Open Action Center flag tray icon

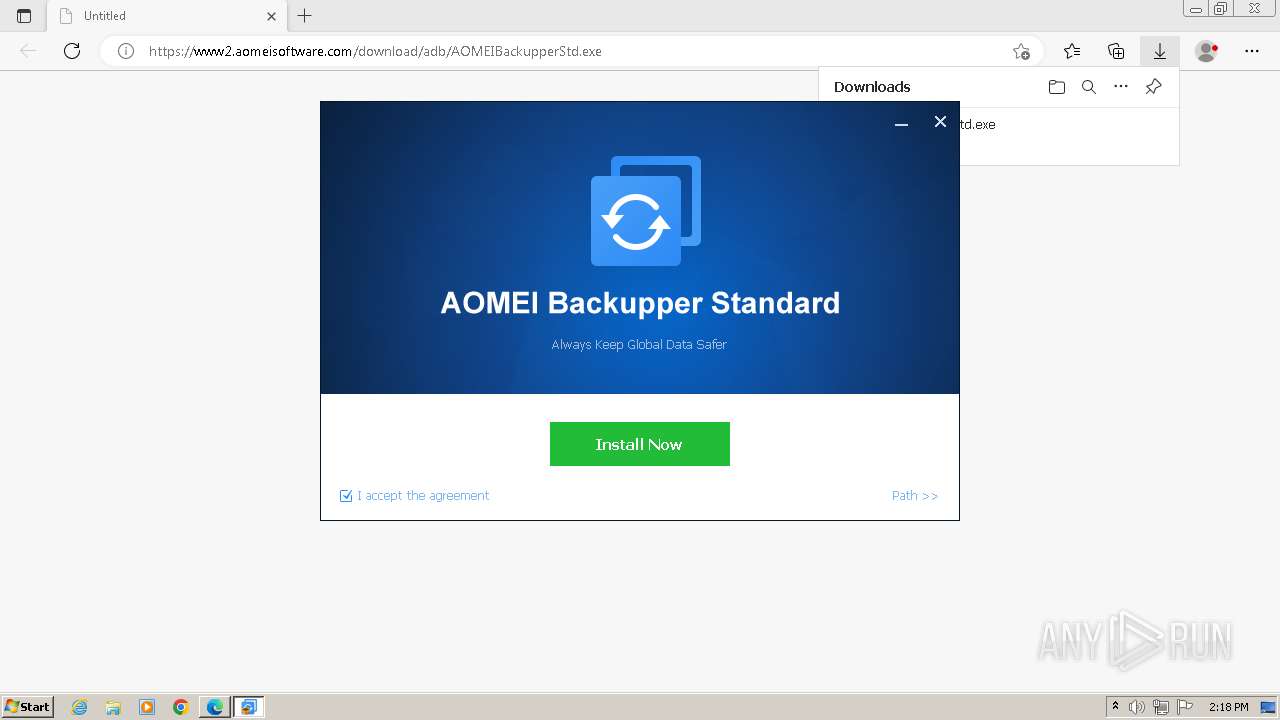click(x=1184, y=707)
